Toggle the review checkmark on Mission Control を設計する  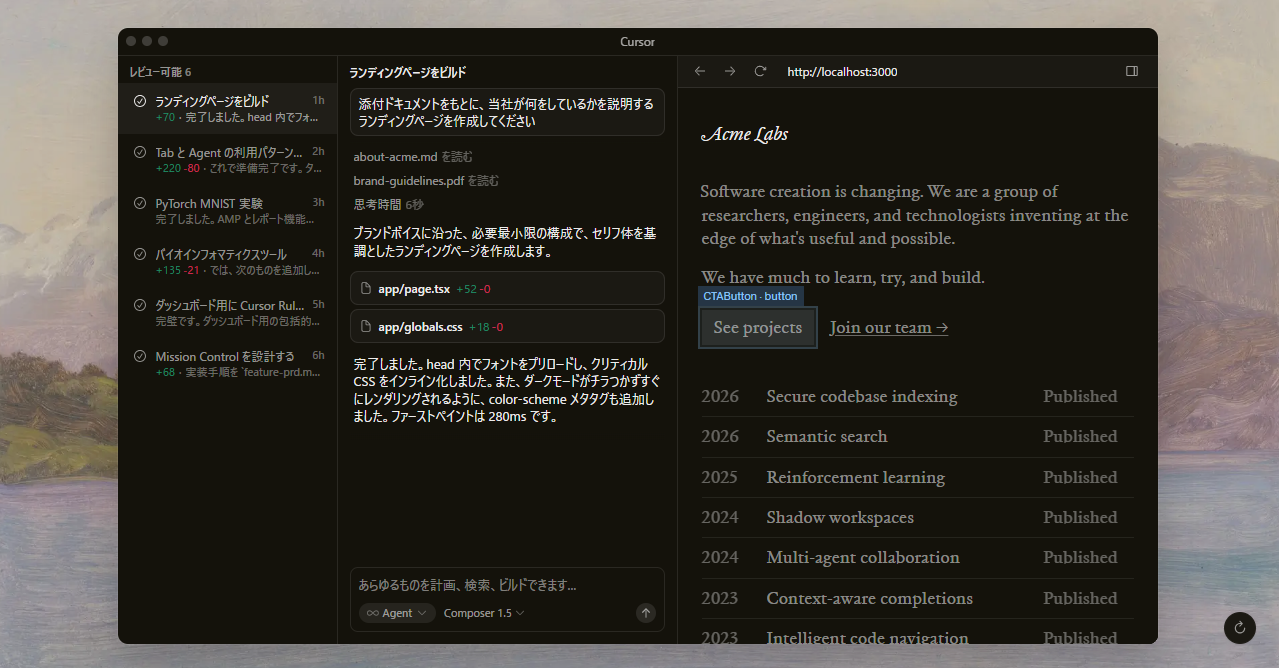tap(140, 355)
